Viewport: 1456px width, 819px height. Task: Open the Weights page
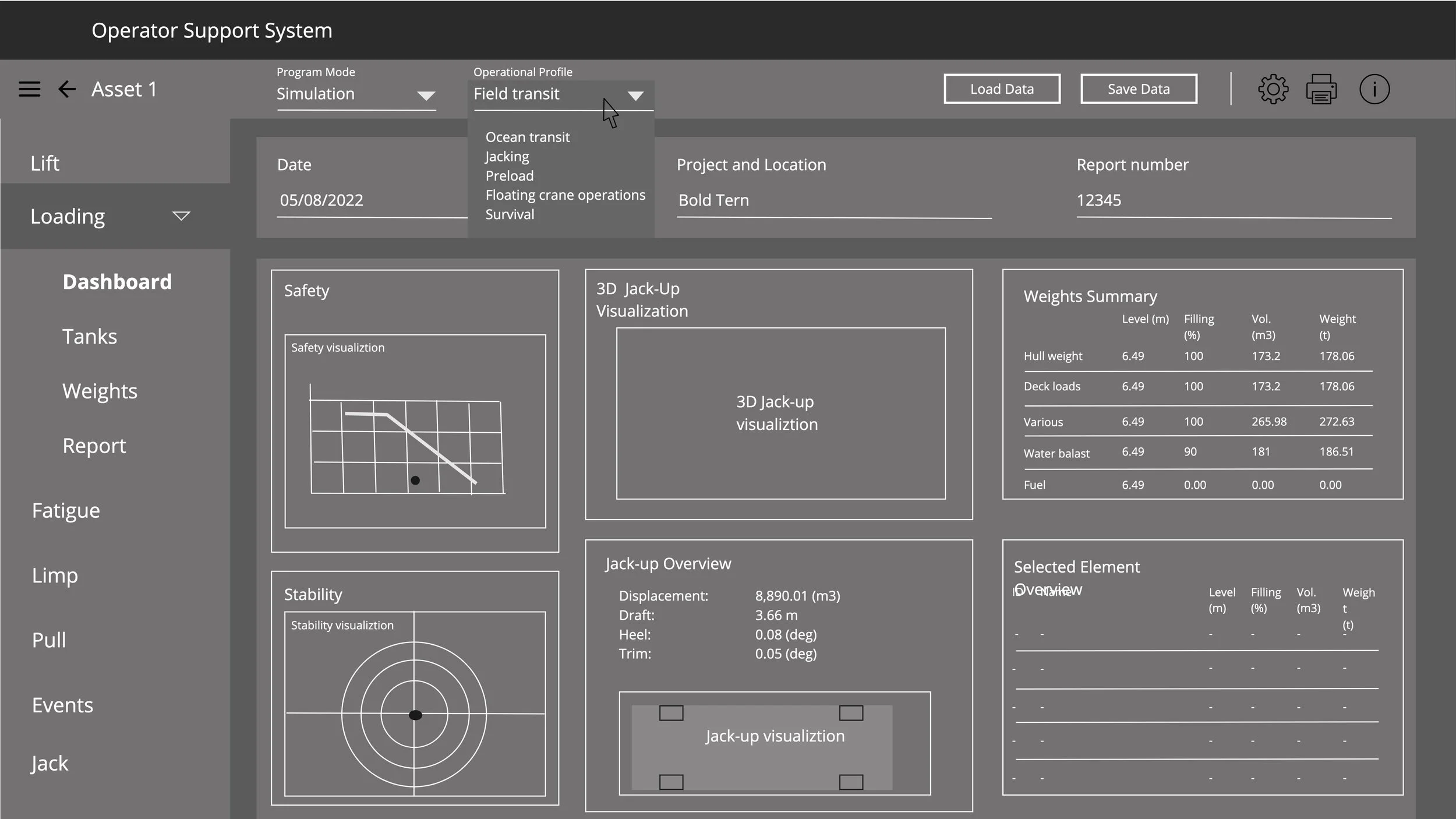100,391
